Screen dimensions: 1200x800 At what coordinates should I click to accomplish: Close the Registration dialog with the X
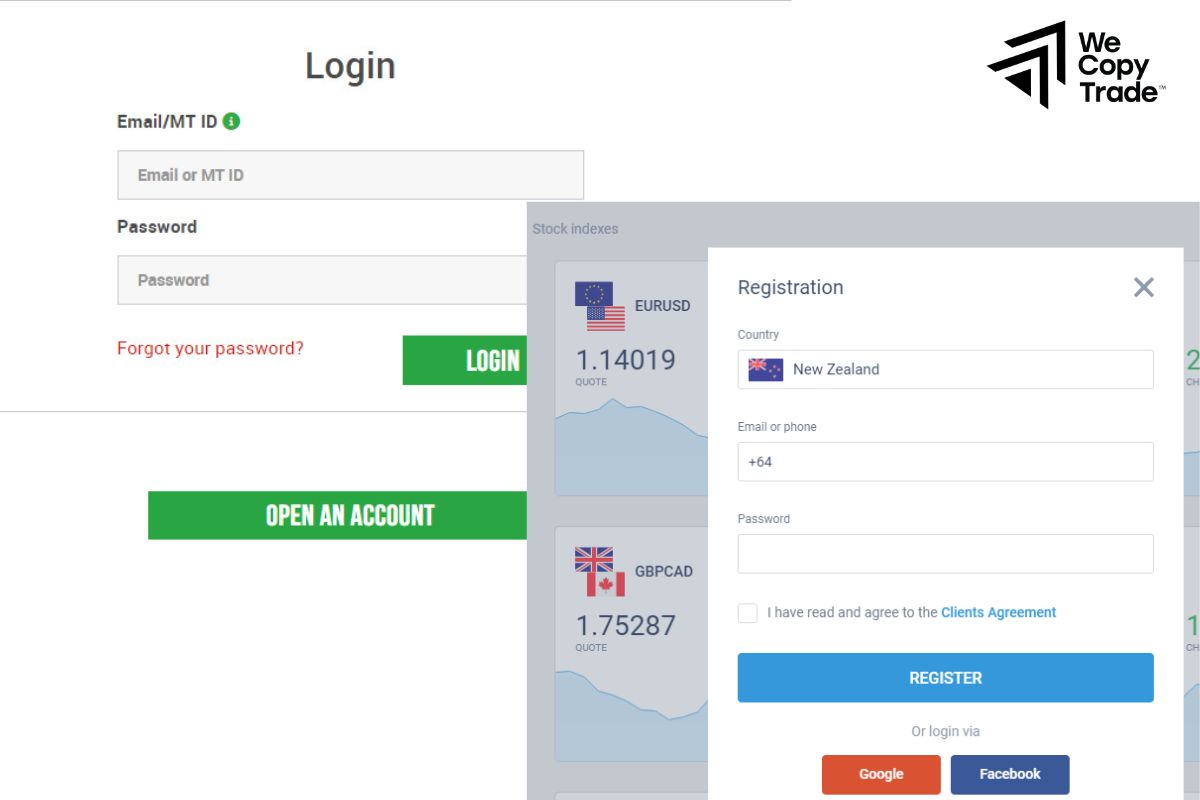click(1144, 287)
